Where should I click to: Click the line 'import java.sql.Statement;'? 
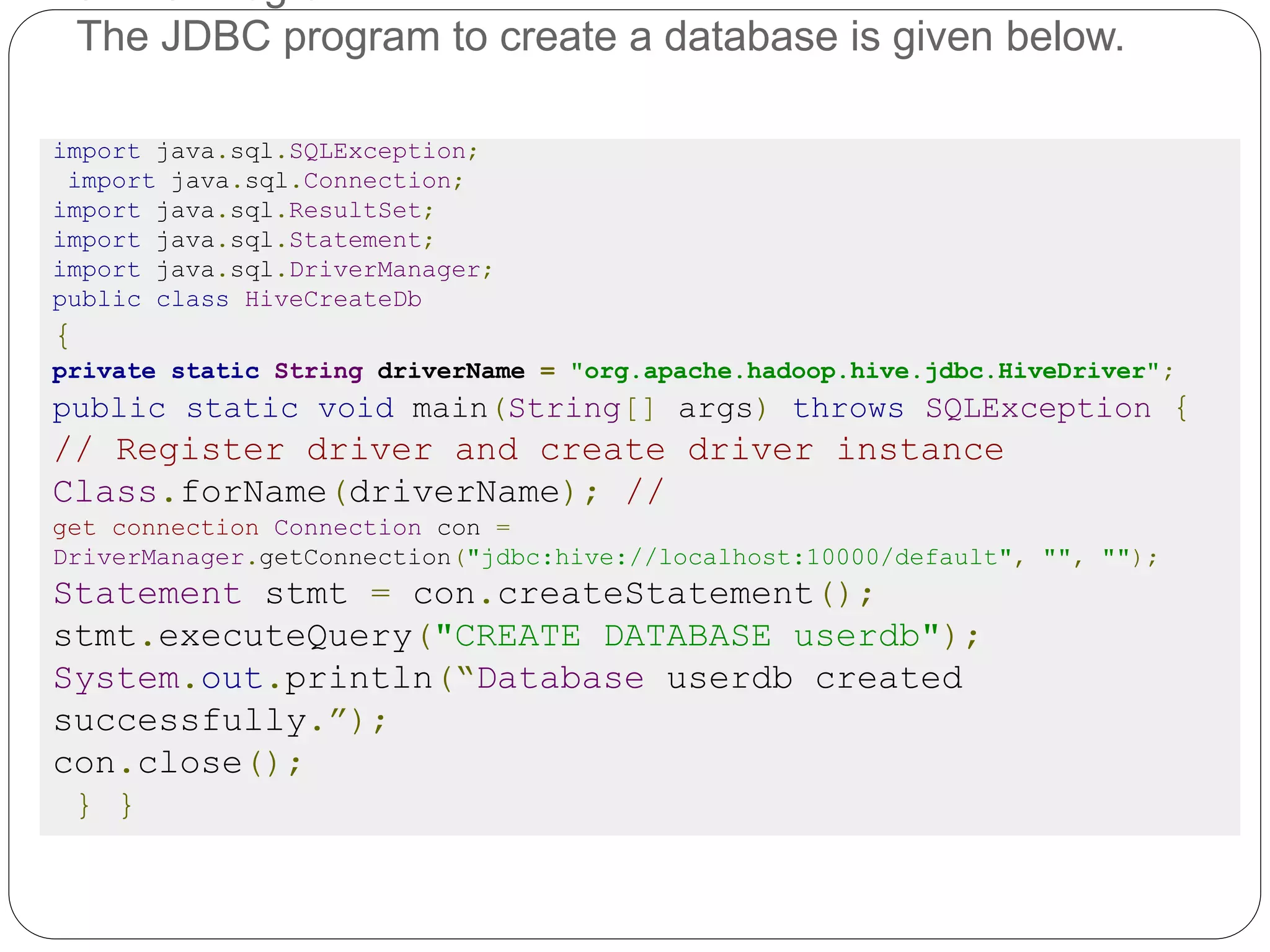tap(243, 240)
